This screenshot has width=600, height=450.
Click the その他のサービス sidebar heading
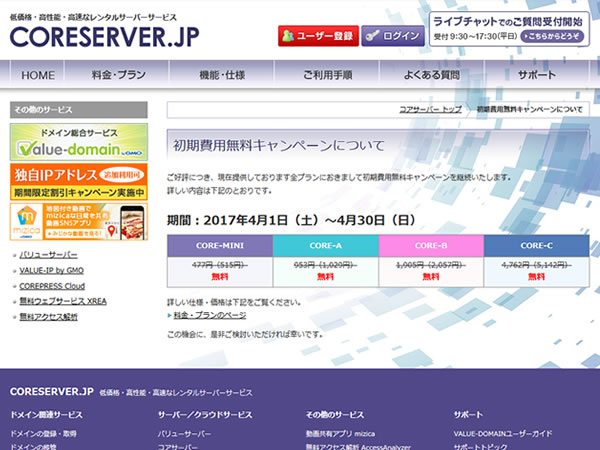pyautogui.click(x=79, y=110)
